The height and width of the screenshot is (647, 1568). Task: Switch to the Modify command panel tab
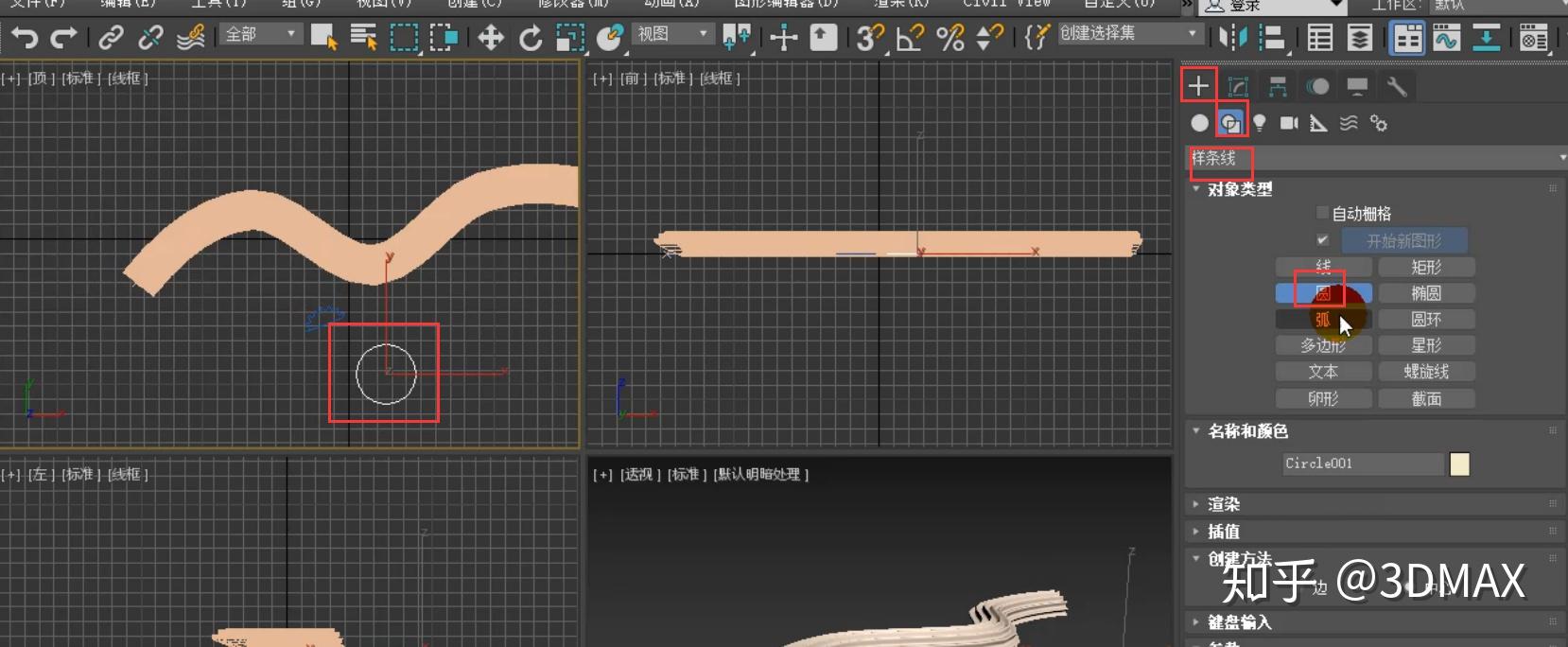point(1238,86)
